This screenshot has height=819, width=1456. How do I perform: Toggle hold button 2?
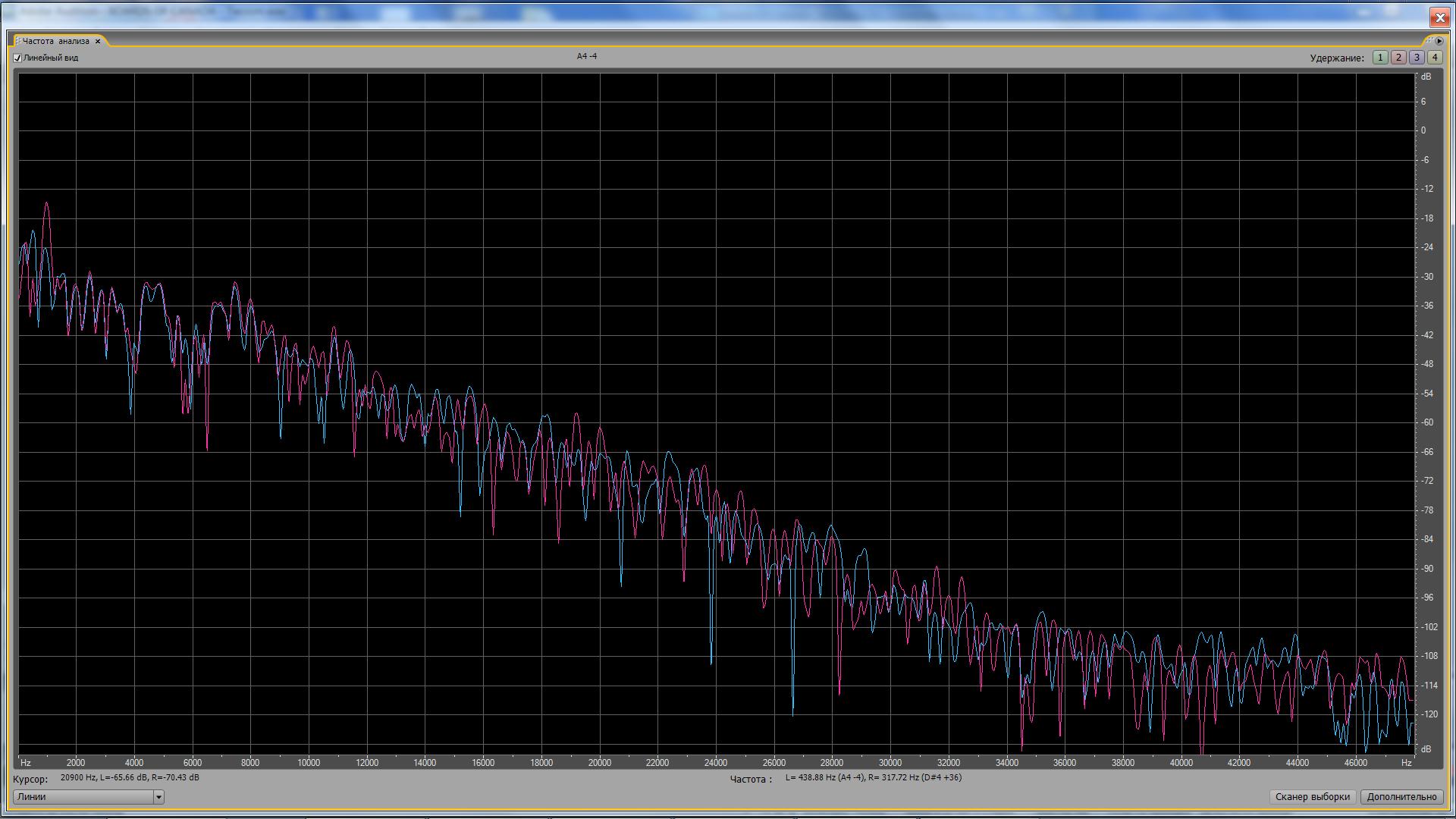(x=1398, y=58)
